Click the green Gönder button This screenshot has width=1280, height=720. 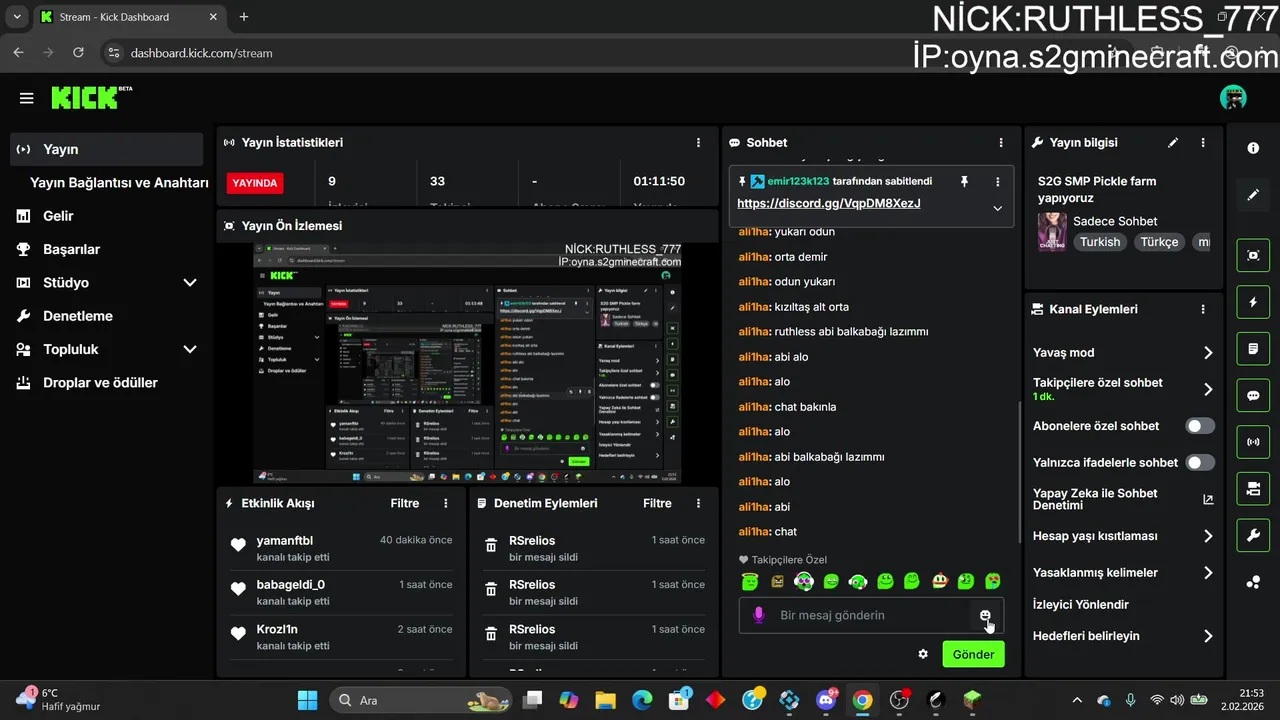[x=973, y=655]
